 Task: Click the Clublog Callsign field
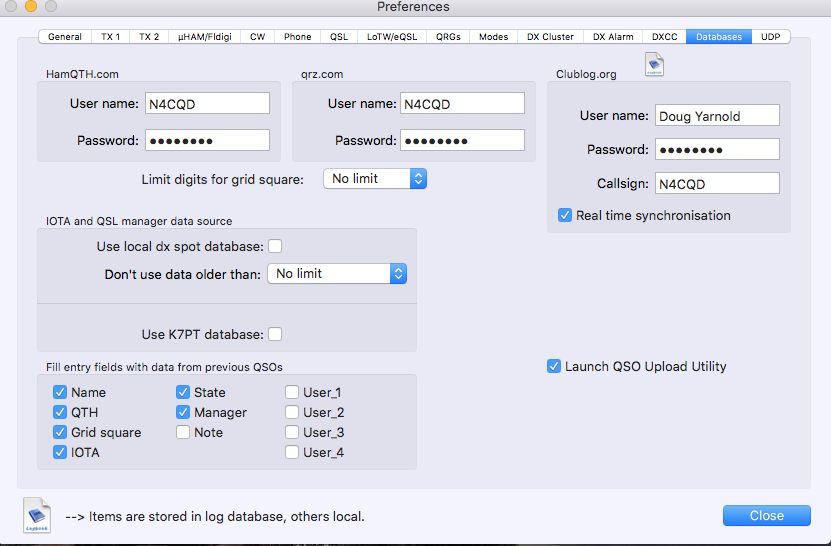[x=716, y=183]
